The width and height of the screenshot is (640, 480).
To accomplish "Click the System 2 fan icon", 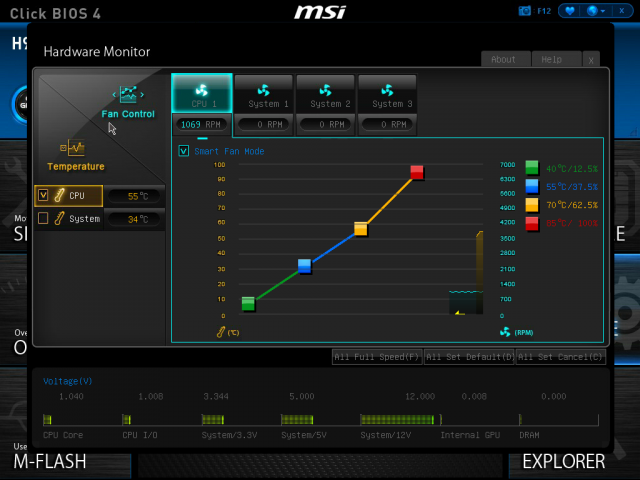I will (325, 90).
